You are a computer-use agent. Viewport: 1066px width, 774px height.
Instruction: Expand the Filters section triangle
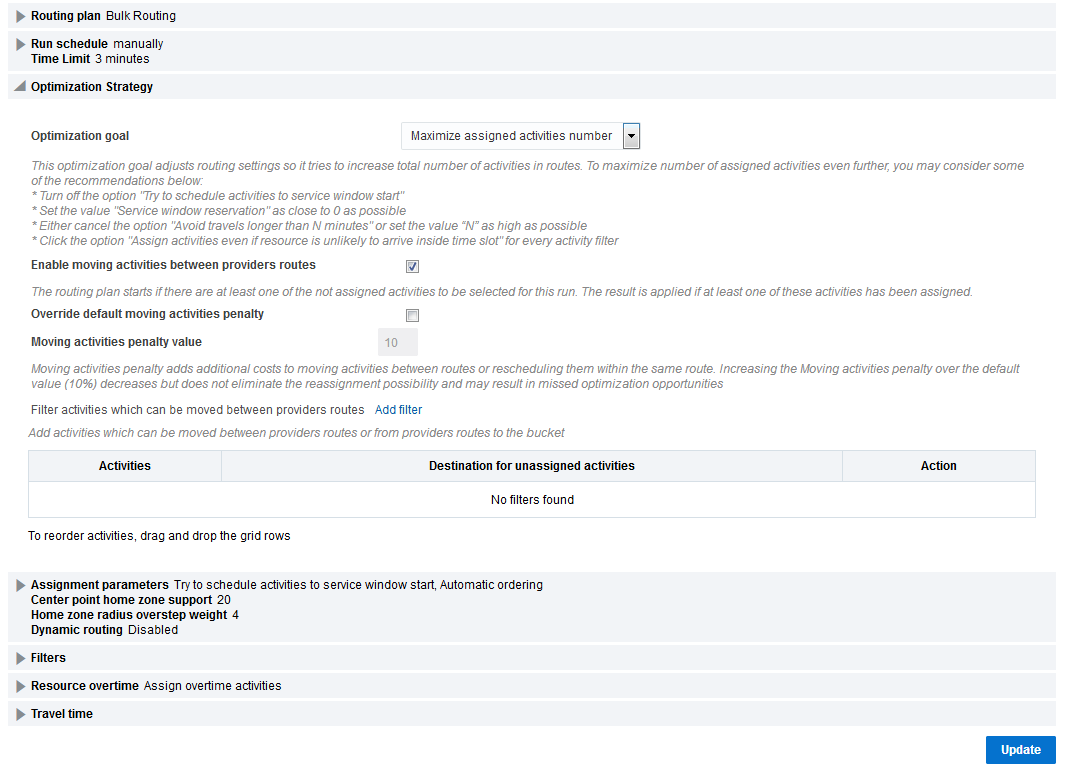tap(21, 658)
